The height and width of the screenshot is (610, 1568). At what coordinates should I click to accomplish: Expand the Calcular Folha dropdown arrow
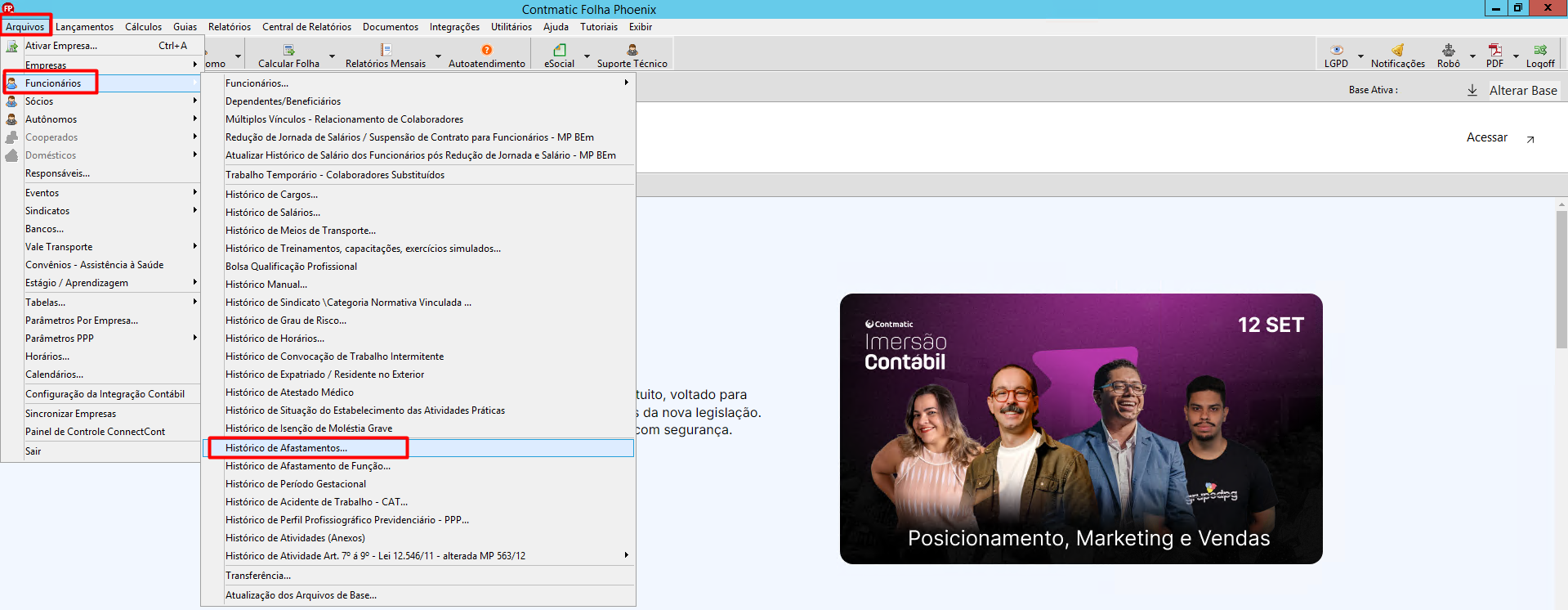[x=332, y=56]
